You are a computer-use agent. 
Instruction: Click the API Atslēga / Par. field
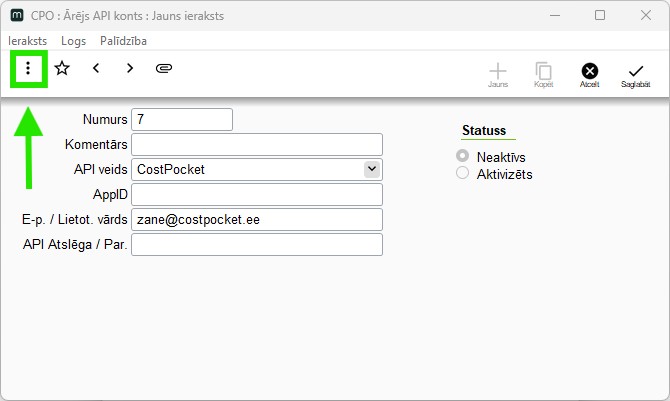pos(257,245)
